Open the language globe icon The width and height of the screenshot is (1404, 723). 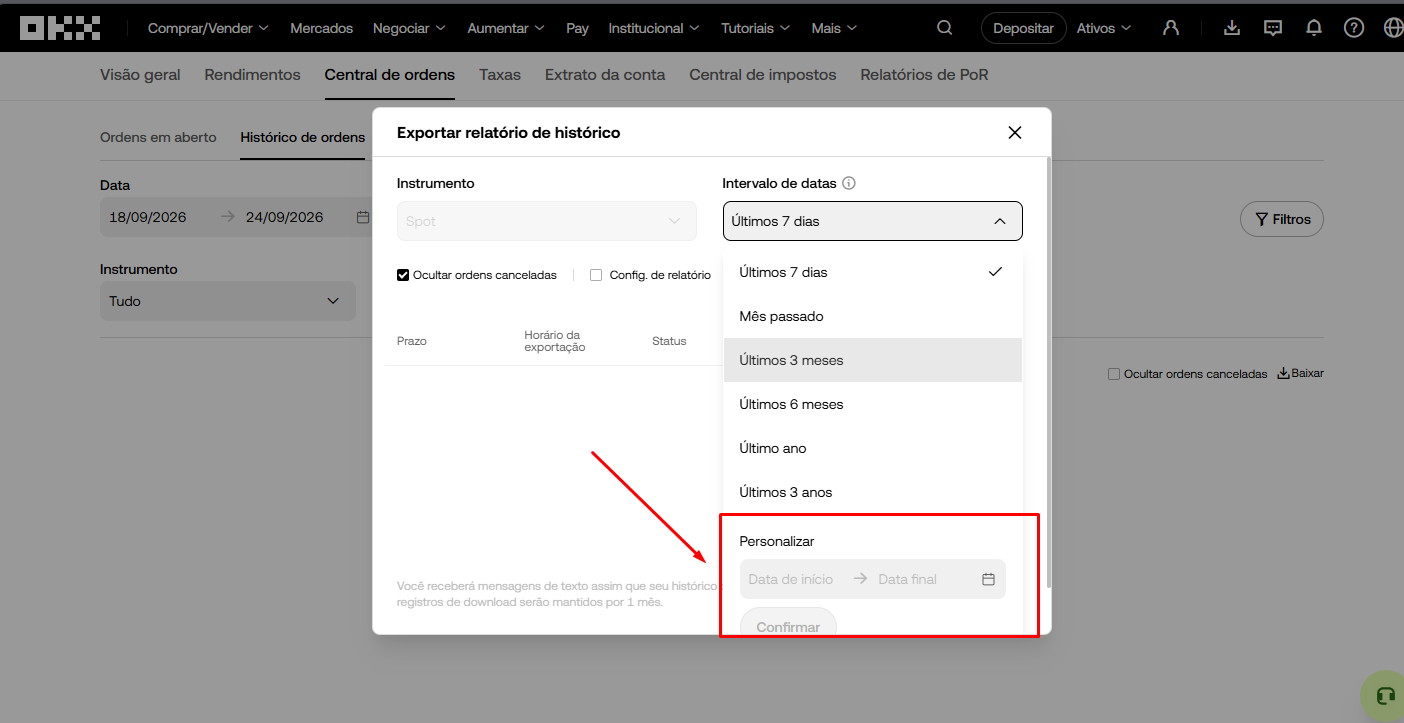(x=1393, y=28)
